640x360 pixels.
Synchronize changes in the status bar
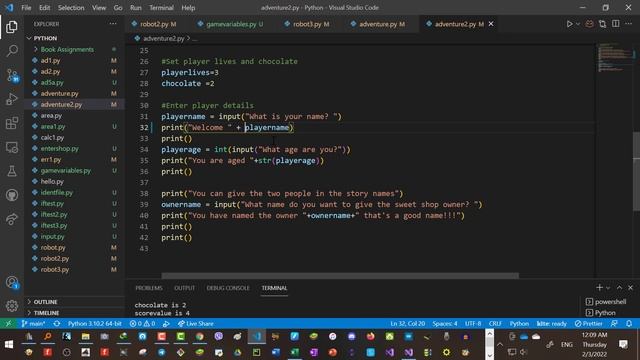(57, 324)
